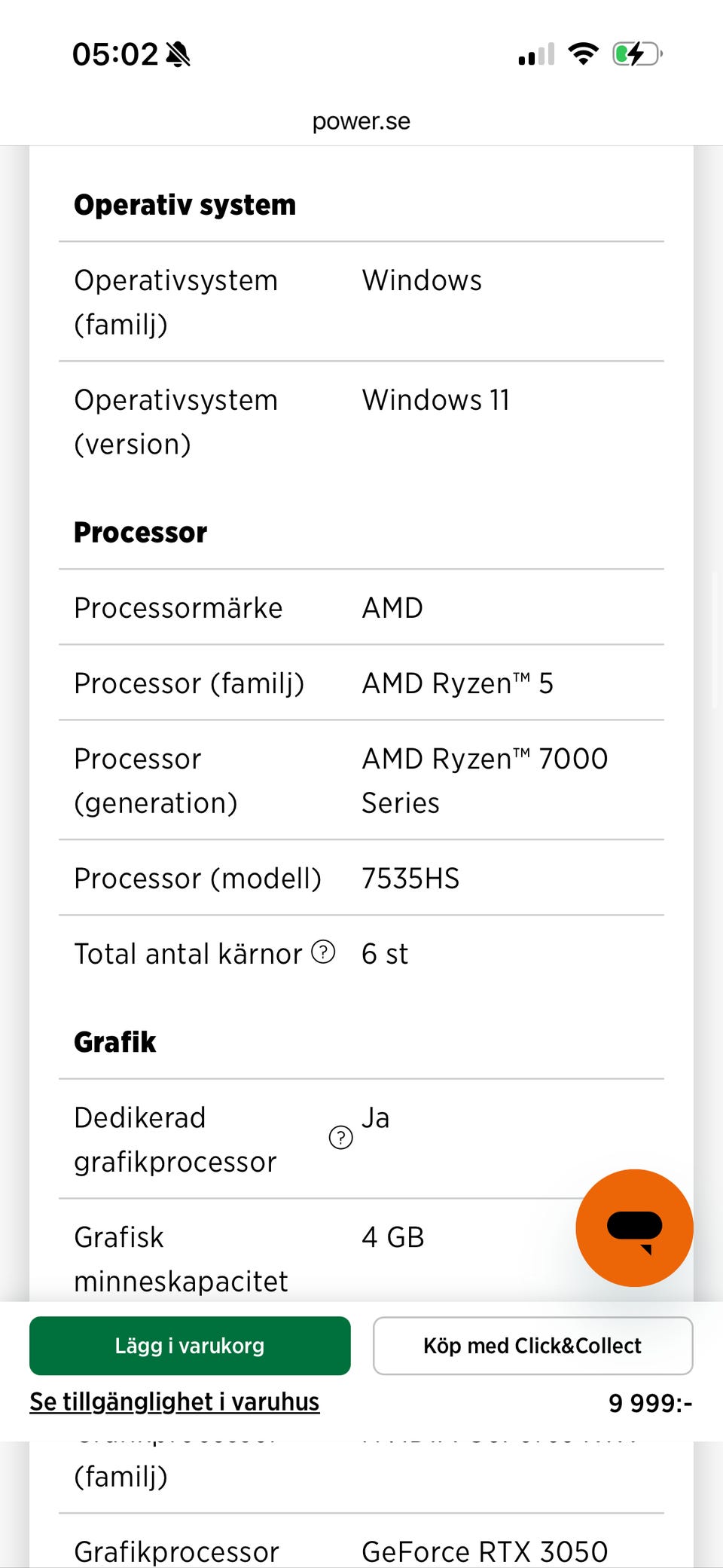The height and width of the screenshot is (1568, 723).
Task: Tap the GeForce RTX 3050 value
Action: pyautogui.click(x=484, y=1551)
